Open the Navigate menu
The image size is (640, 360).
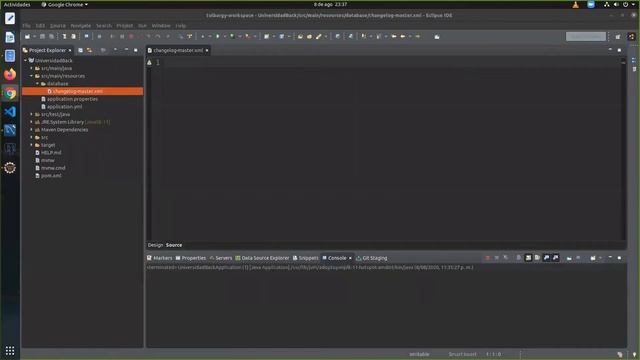pyautogui.click(x=81, y=26)
